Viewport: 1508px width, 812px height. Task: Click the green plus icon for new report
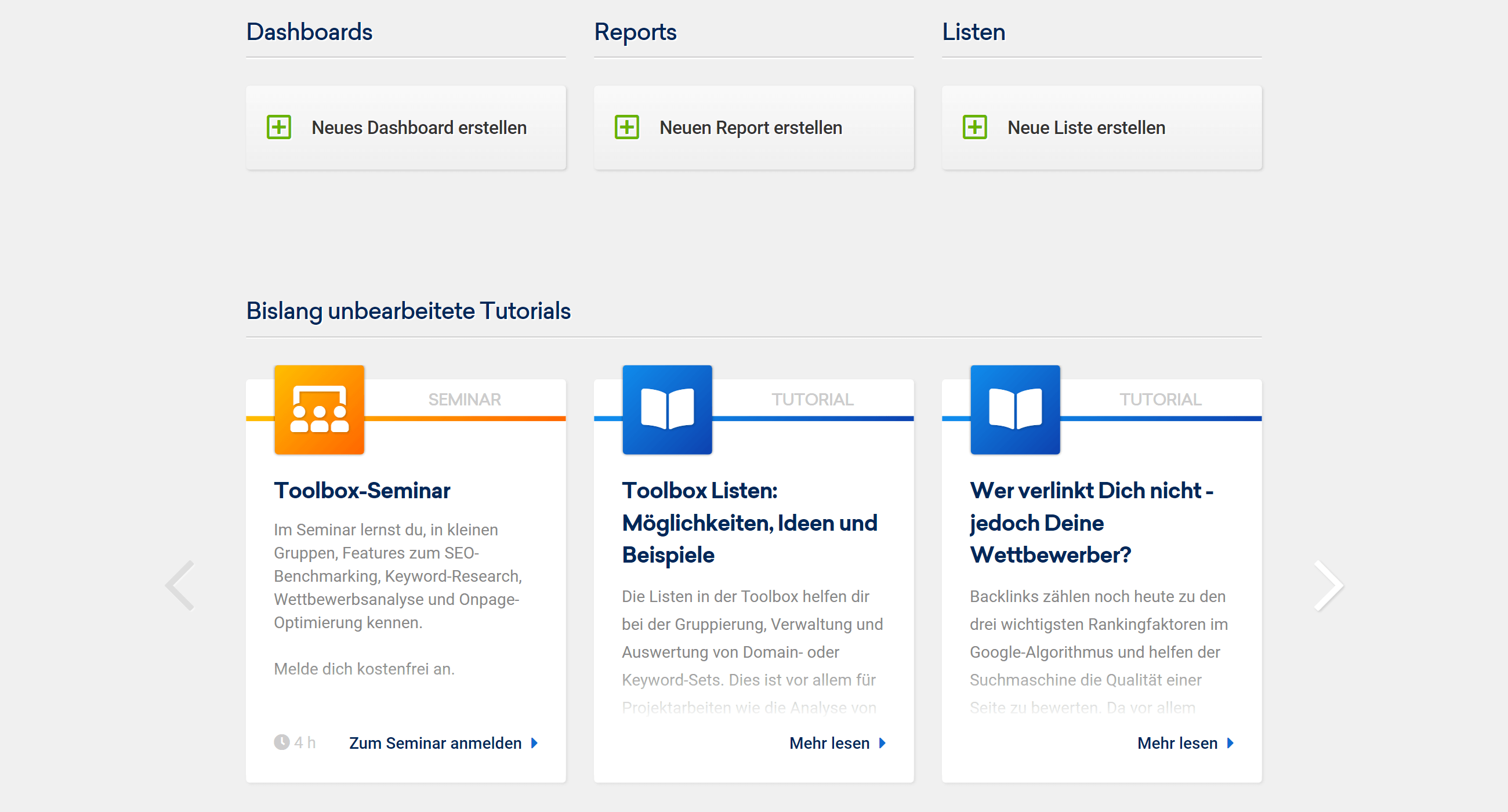[x=626, y=127]
